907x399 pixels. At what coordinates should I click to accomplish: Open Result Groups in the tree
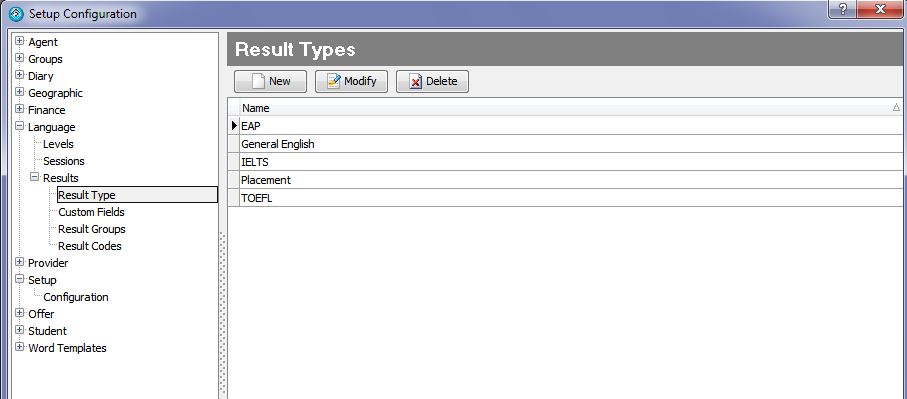coord(92,229)
